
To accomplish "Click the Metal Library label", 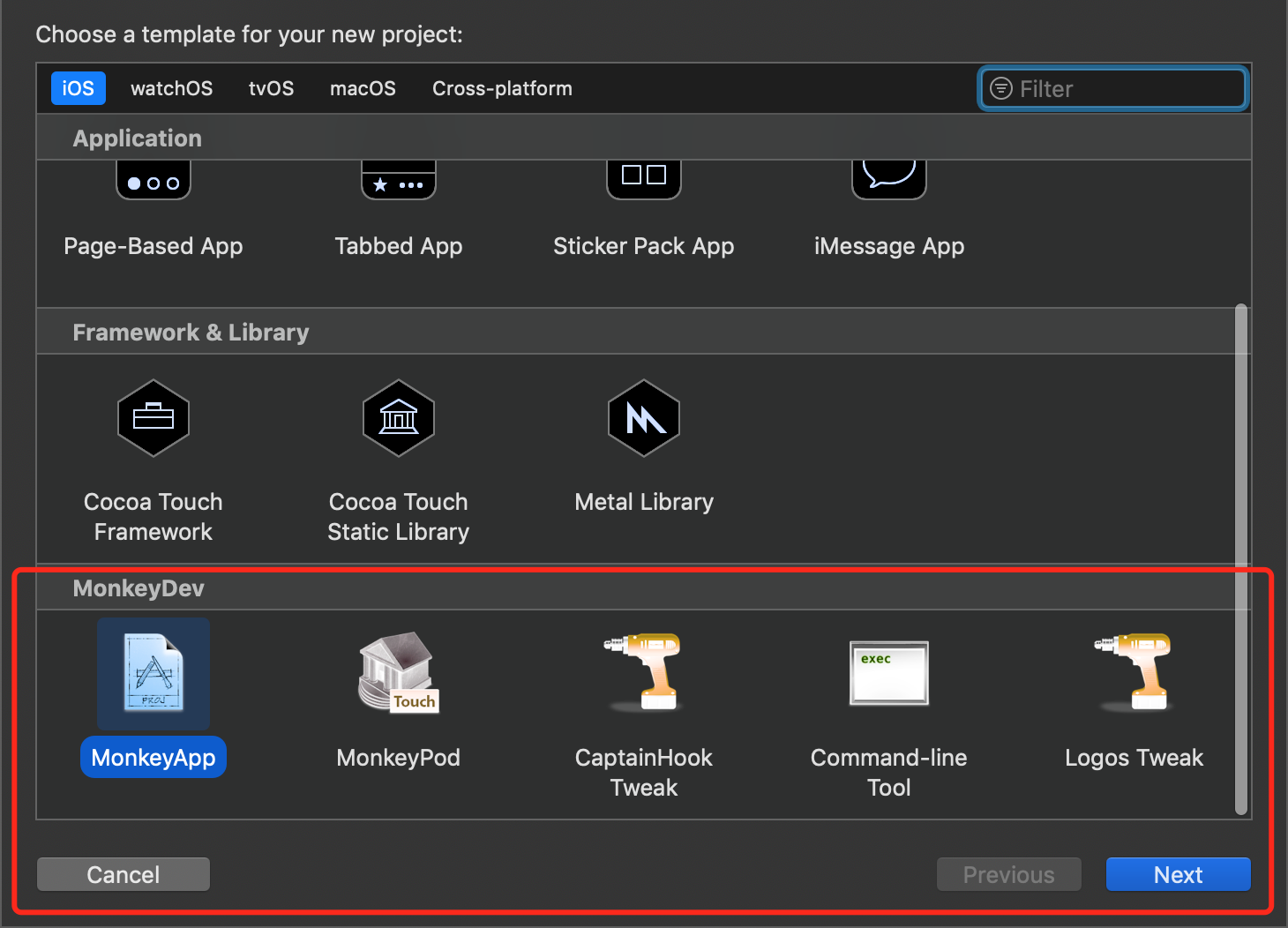I will (x=644, y=502).
